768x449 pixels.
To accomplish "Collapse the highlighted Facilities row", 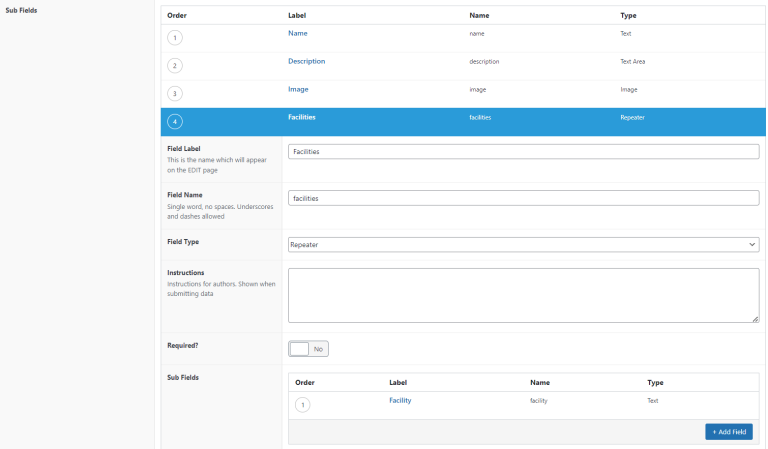I will pos(302,117).
